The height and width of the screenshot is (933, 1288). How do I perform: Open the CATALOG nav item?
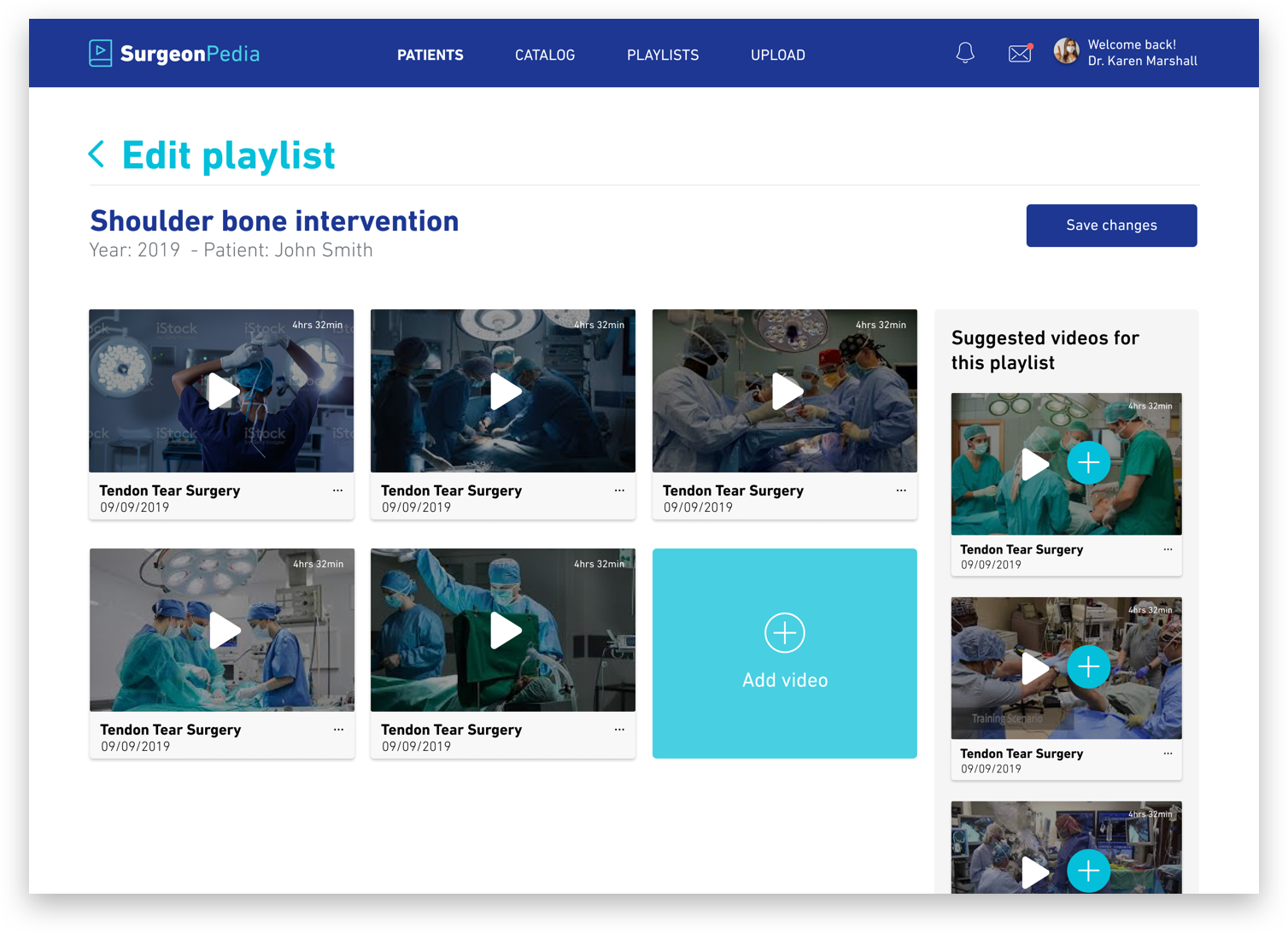(x=545, y=55)
